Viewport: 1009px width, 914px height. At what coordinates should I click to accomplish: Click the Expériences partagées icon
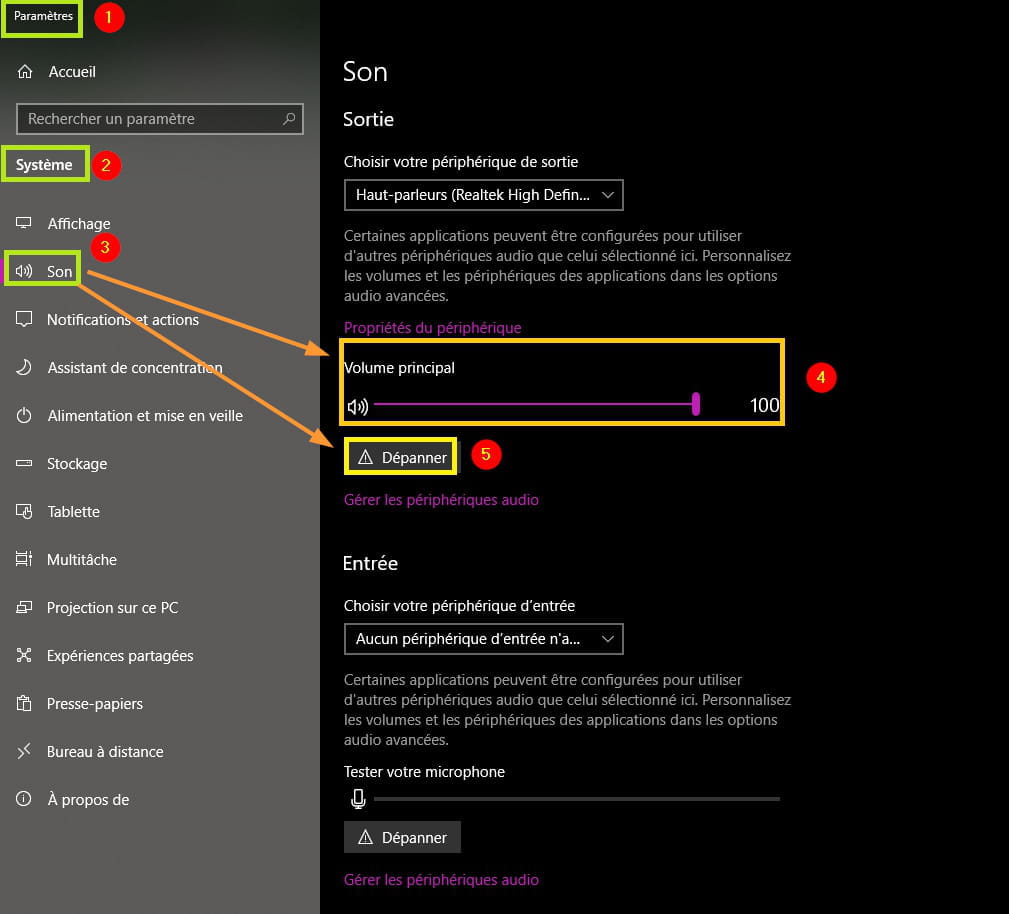coord(24,655)
